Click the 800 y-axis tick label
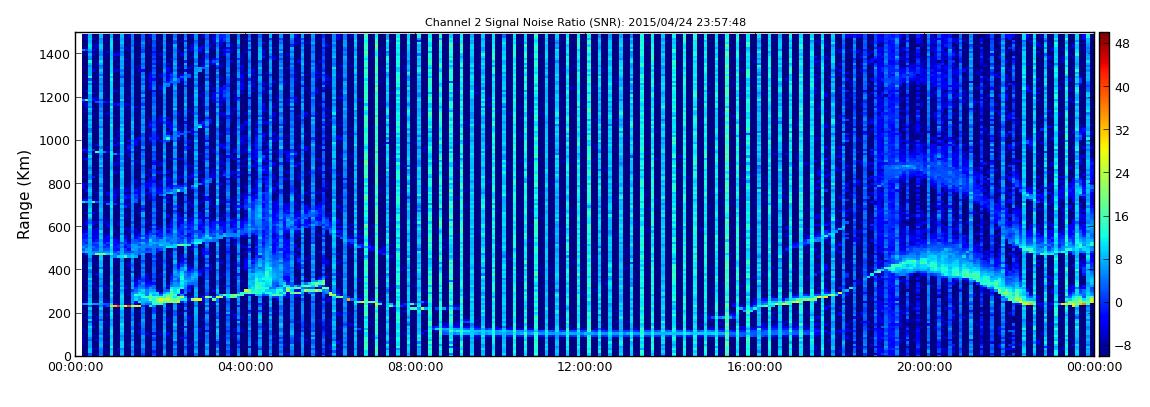The width and height of the screenshot is (1150, 407). (59, 184)
